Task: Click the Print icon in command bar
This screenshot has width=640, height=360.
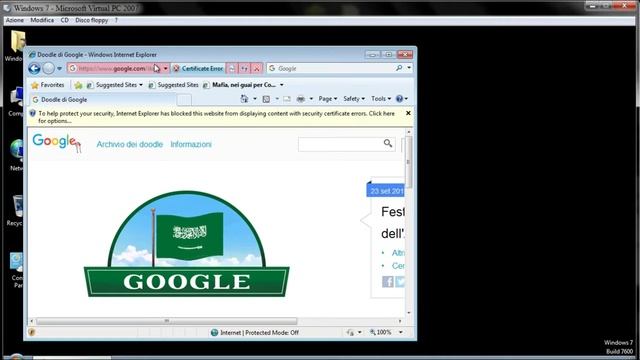Action: (x=301, y=99)
